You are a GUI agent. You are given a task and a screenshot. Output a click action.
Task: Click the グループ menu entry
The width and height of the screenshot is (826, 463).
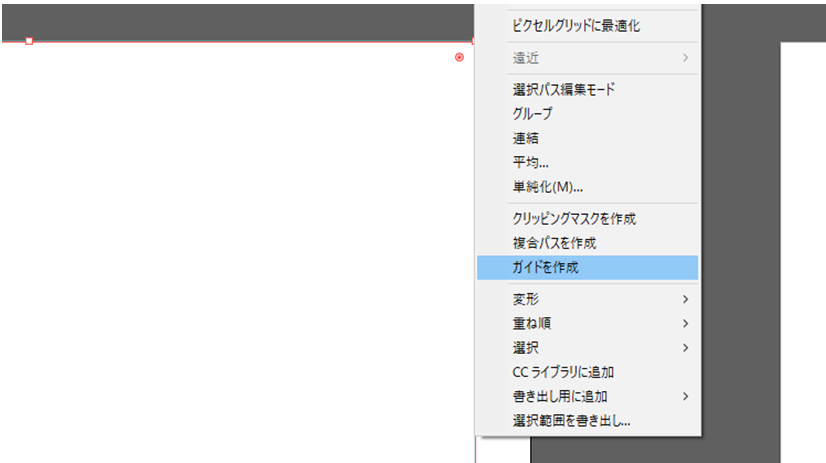(x=587, y=114)
